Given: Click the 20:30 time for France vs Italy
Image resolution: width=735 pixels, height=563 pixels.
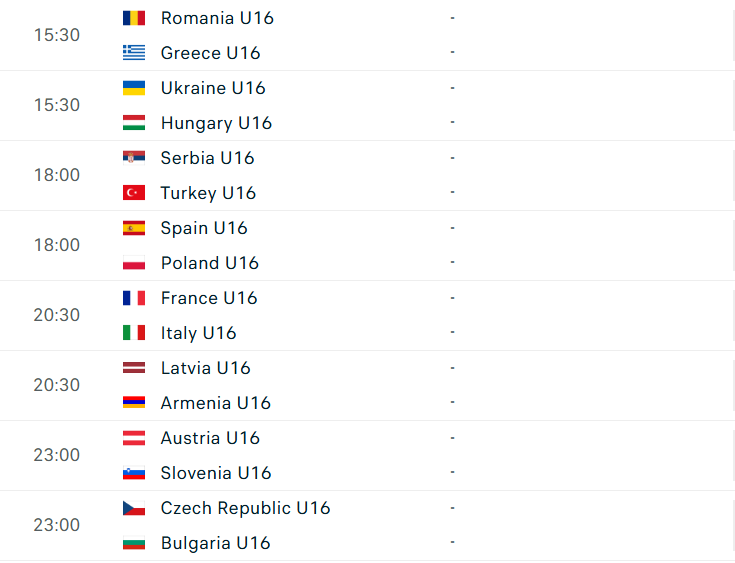Looking at the screenshot, I should tap(57, 315).
